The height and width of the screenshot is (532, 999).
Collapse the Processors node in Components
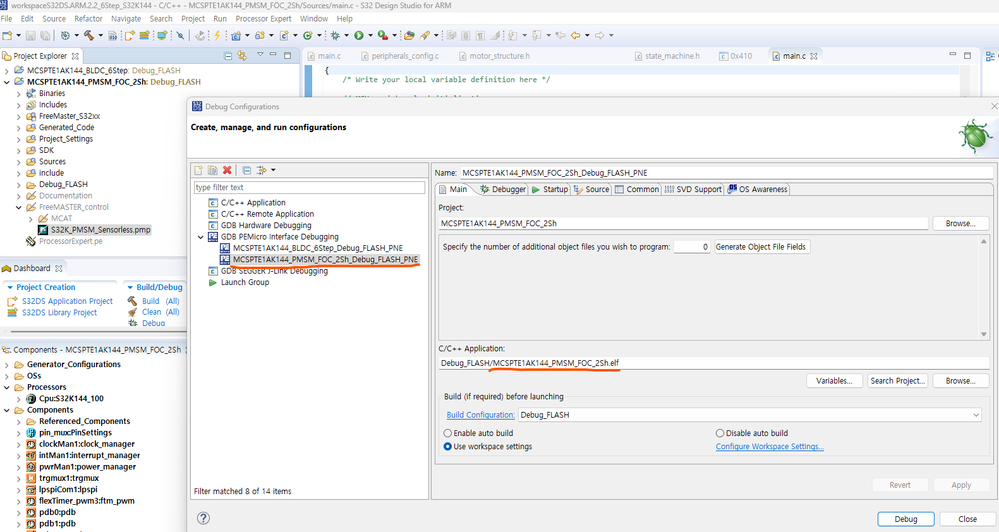click(x=7, y=387)
